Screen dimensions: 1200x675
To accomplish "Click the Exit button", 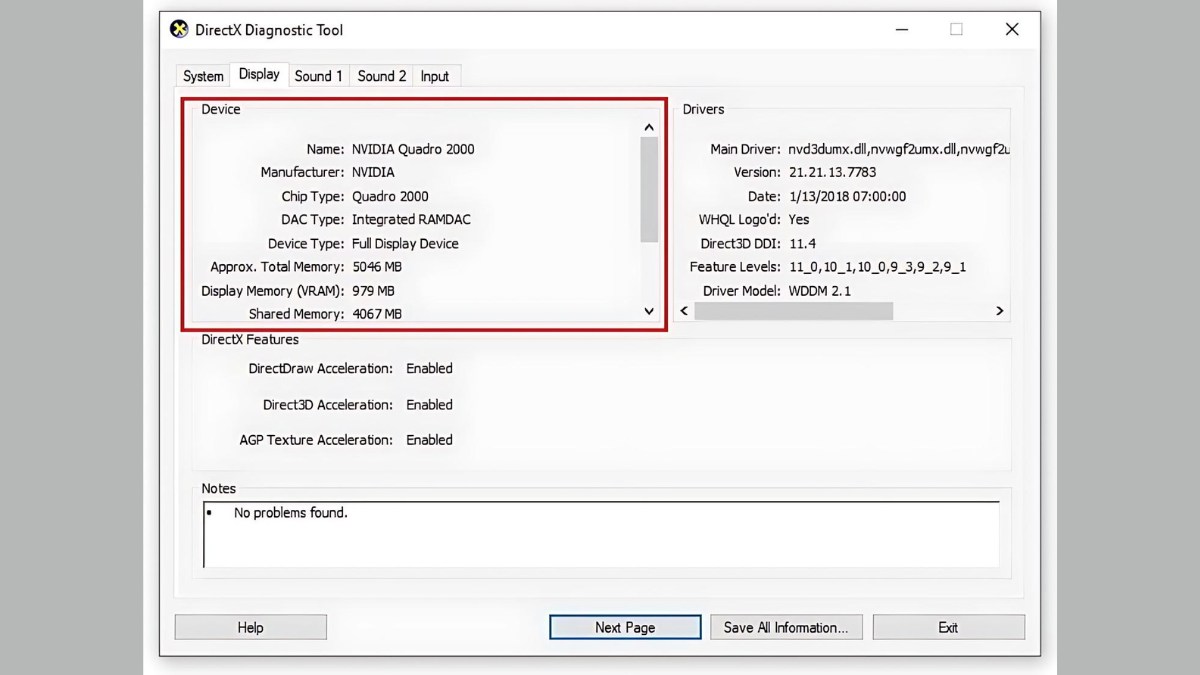I will point(948,627).
